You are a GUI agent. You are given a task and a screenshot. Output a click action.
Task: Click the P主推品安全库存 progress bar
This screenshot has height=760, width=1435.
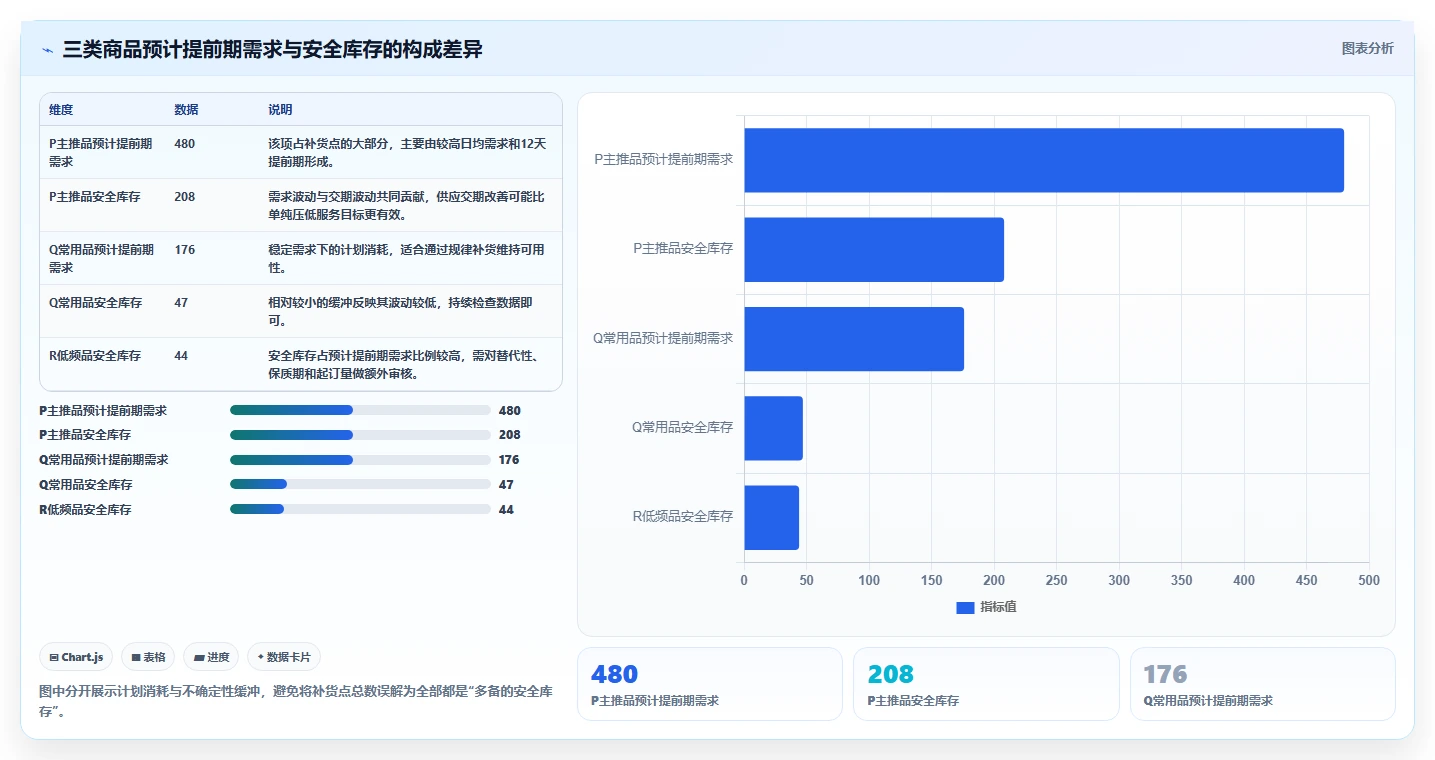[360, 435]
